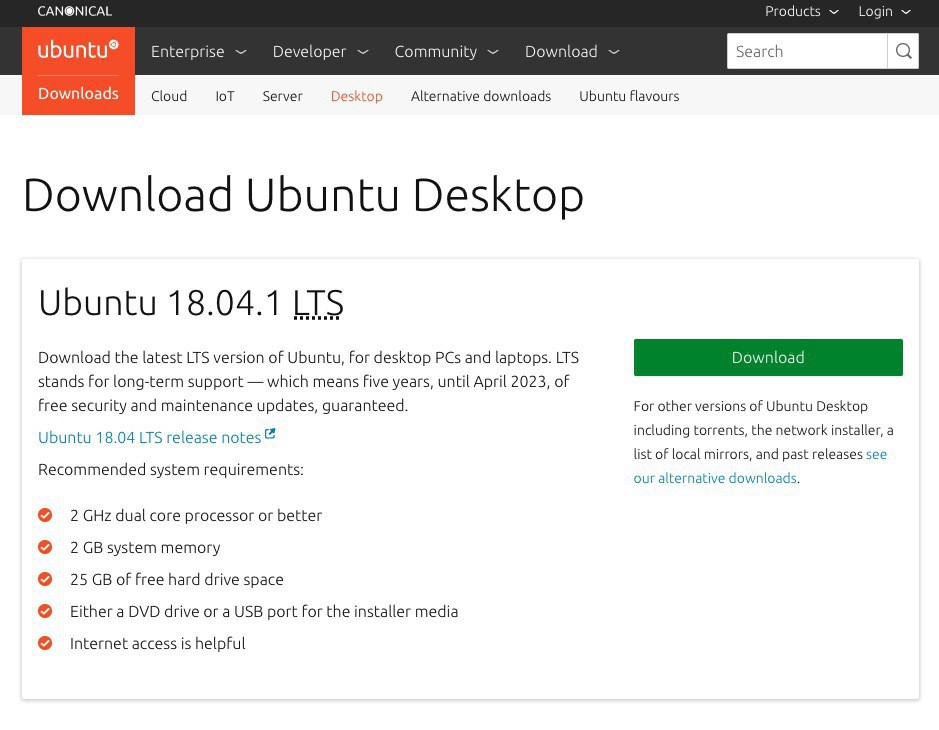
Task: Open the Alternative downloads tab
Action: [480, 96]
